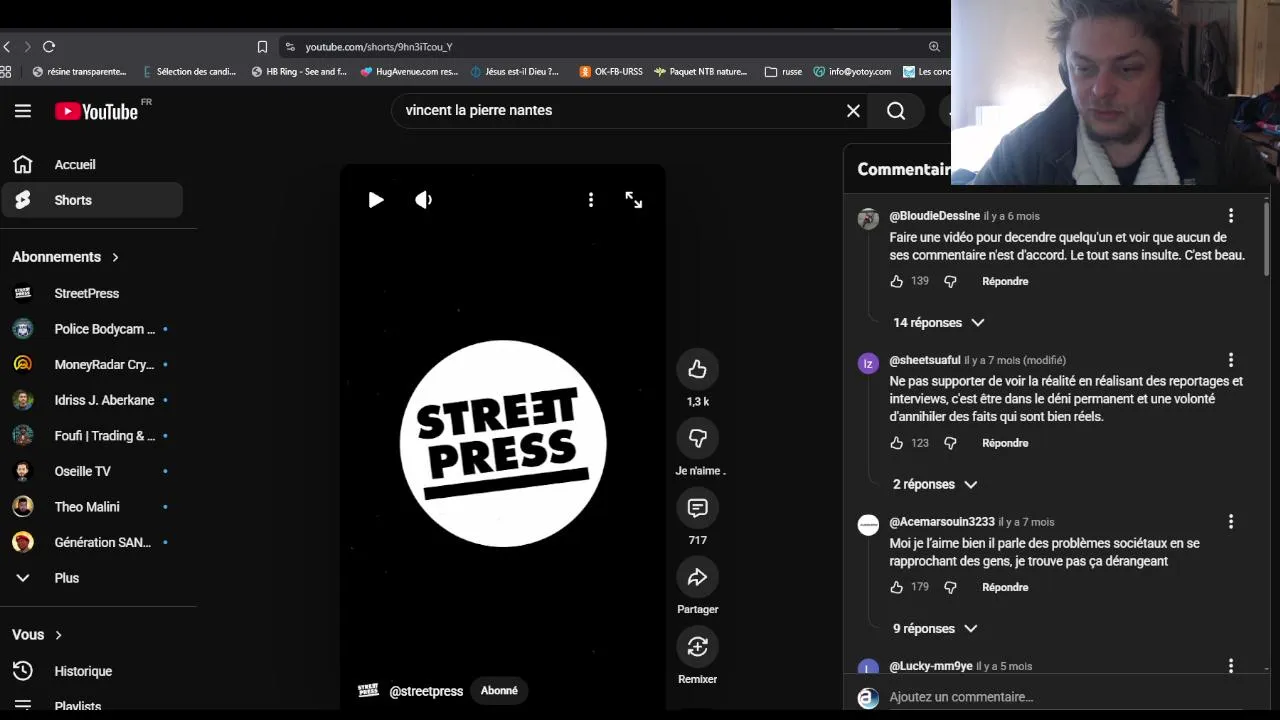Viewport: 1280px width, 720px height.
Task: Open options menu for @sheetsuaful comment
Action: (1231, 360)
